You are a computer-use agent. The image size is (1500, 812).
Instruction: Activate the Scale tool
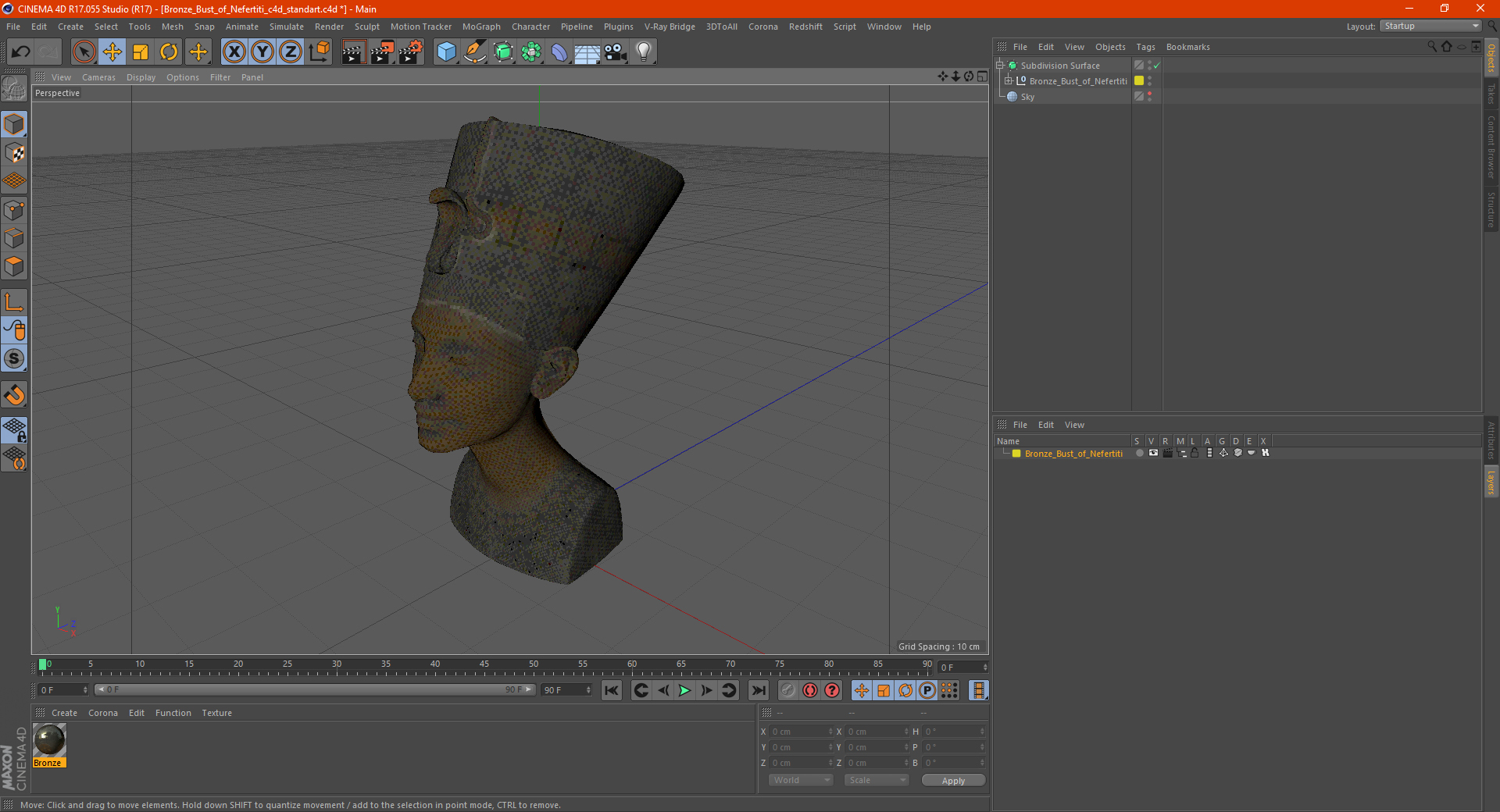point(141,52)
